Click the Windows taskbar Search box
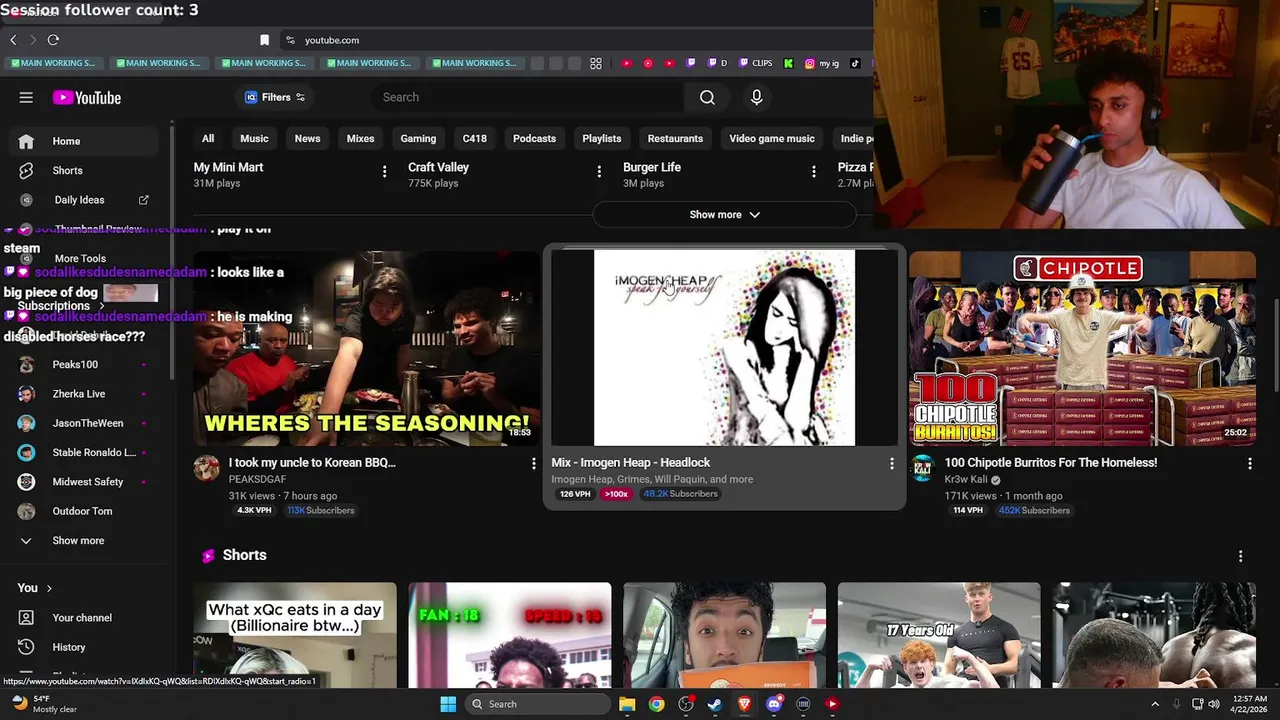The image size is (1280, 720). tap(539, 704)
